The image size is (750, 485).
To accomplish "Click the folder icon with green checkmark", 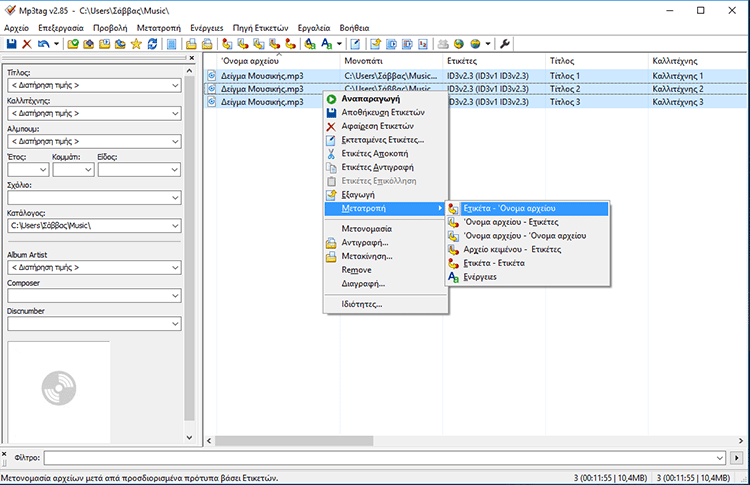I will (73, 44).
